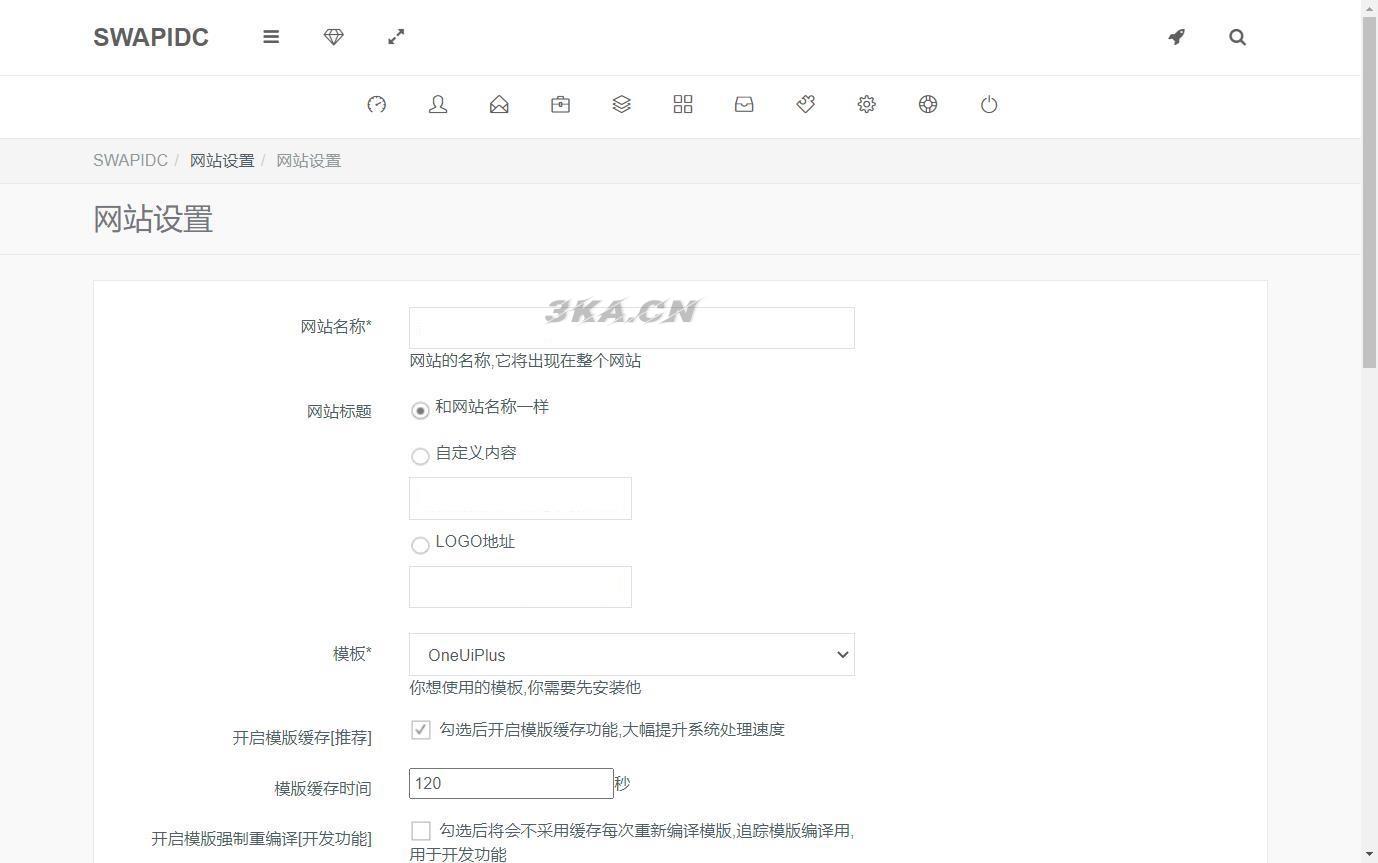Click the inbox tray icon
Viewport: 1378px width, 863px height.
point(744,104)
